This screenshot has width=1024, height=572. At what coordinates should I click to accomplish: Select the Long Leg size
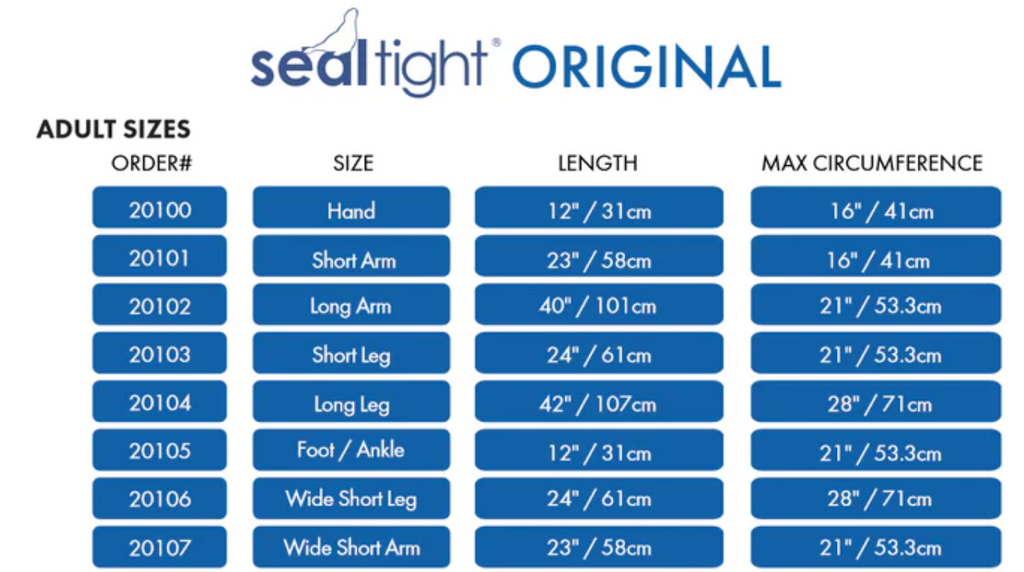351,403
